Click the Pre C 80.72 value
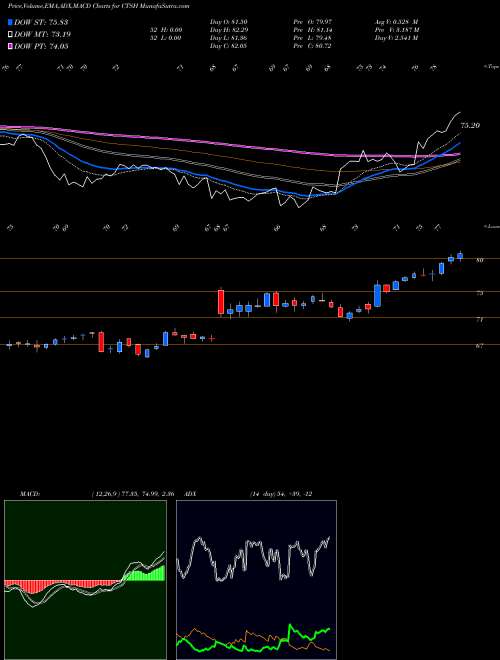The width and height of the screenshot is (500, 660). pyautogui.click(x=312, y=46)
